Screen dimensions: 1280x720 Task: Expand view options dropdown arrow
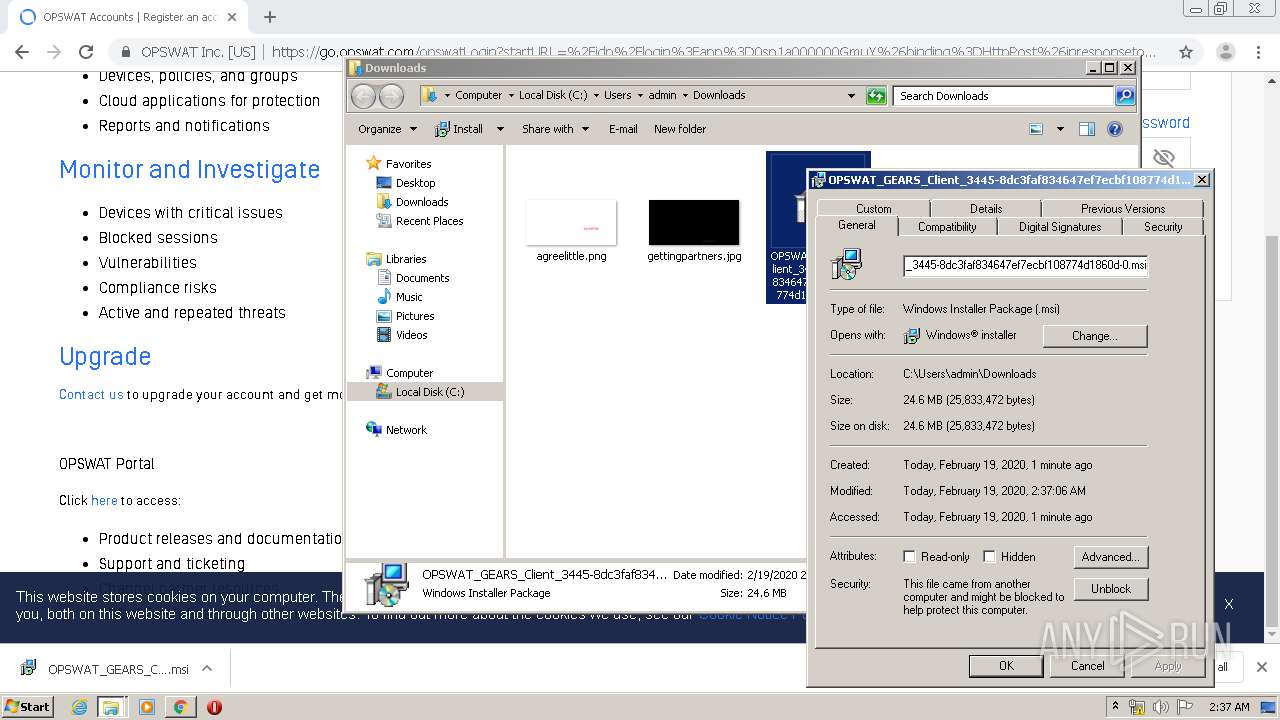[x=1058, y=129]
